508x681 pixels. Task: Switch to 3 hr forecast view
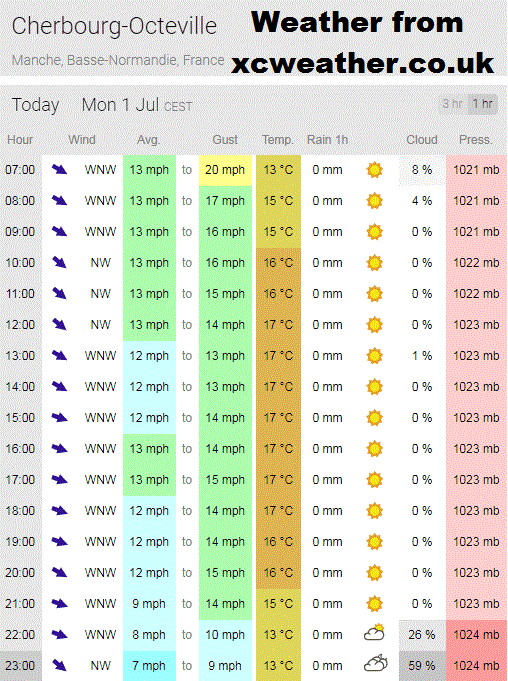pos(452,104)
